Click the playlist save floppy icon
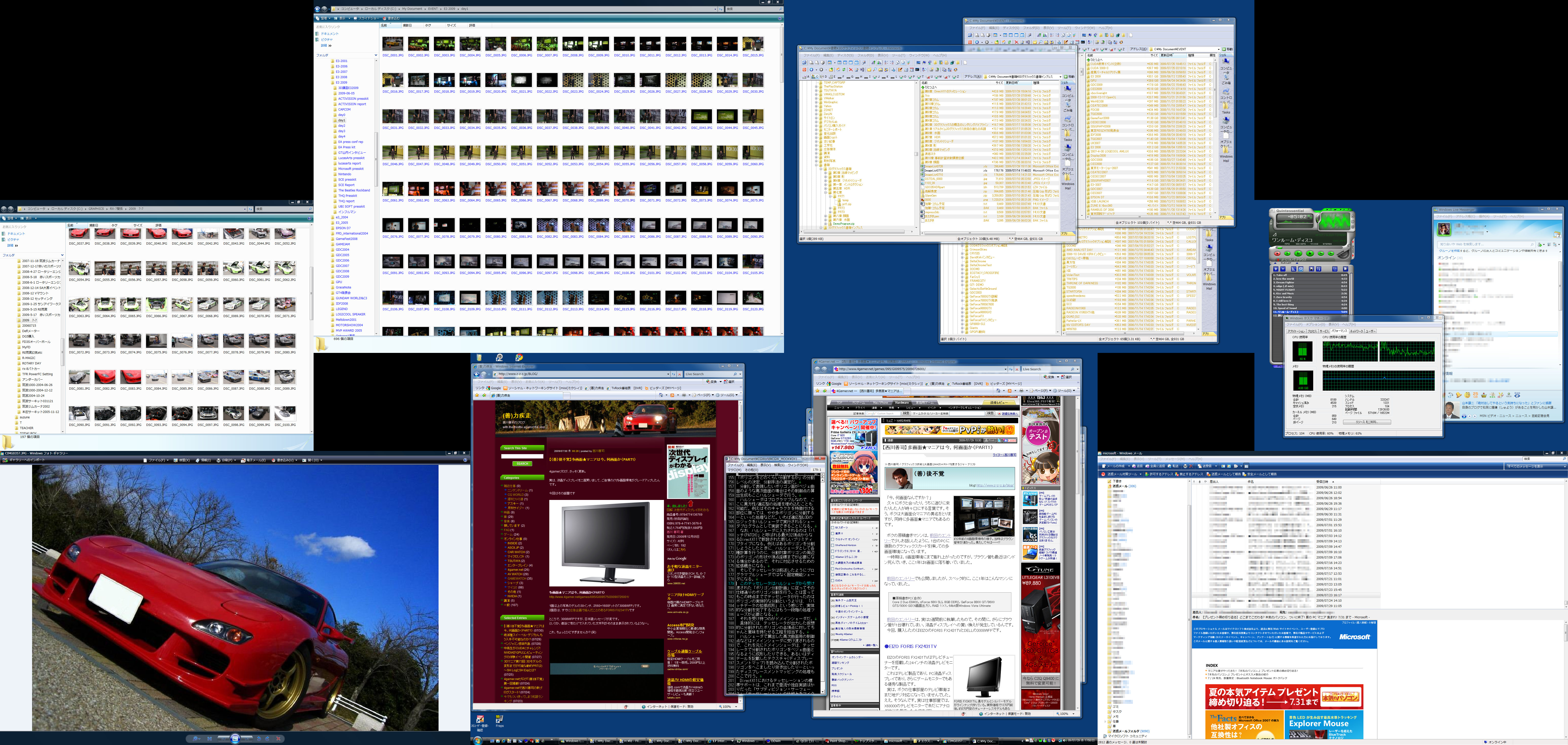The image size is (1568, 745). [x=1312, y=269]
